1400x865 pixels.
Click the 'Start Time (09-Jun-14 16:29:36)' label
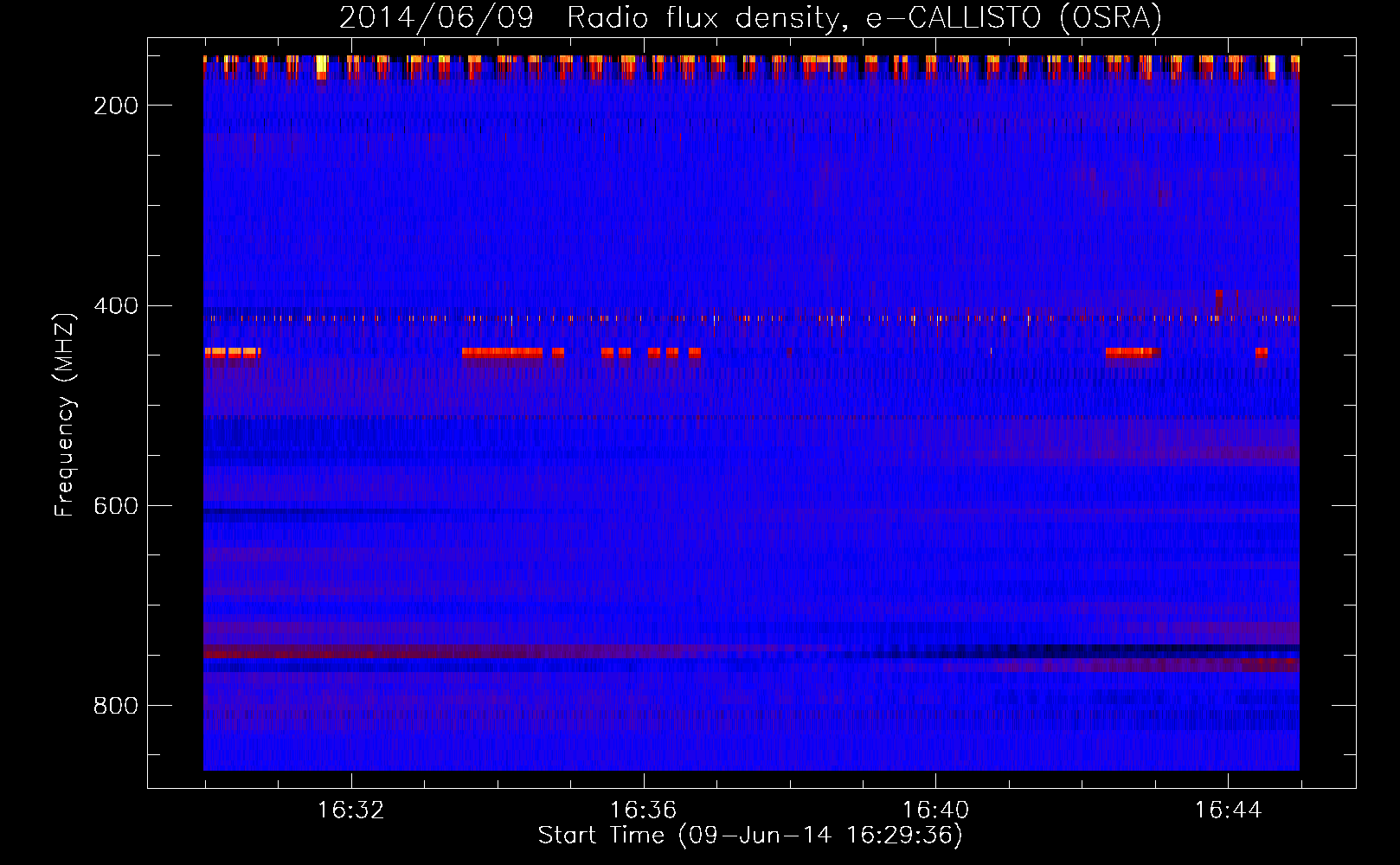[x=750, y=836]
